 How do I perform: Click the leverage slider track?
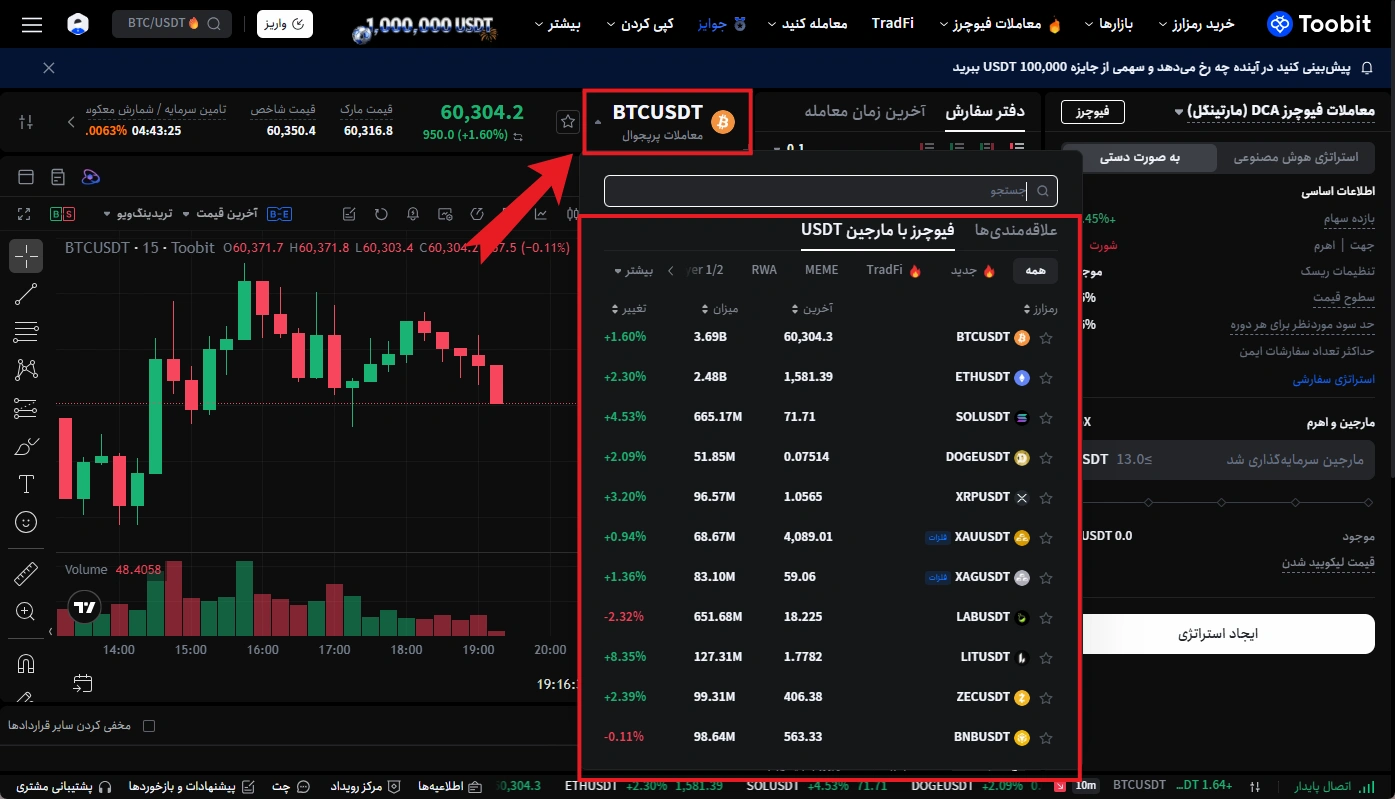pos(1228,501)
